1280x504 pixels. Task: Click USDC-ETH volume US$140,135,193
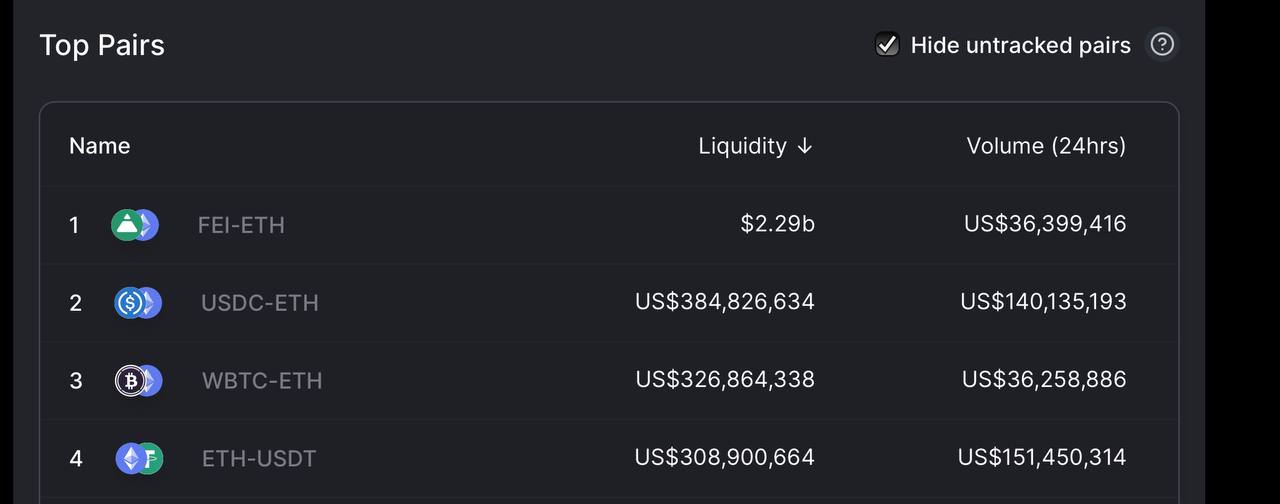point(1043,301)
